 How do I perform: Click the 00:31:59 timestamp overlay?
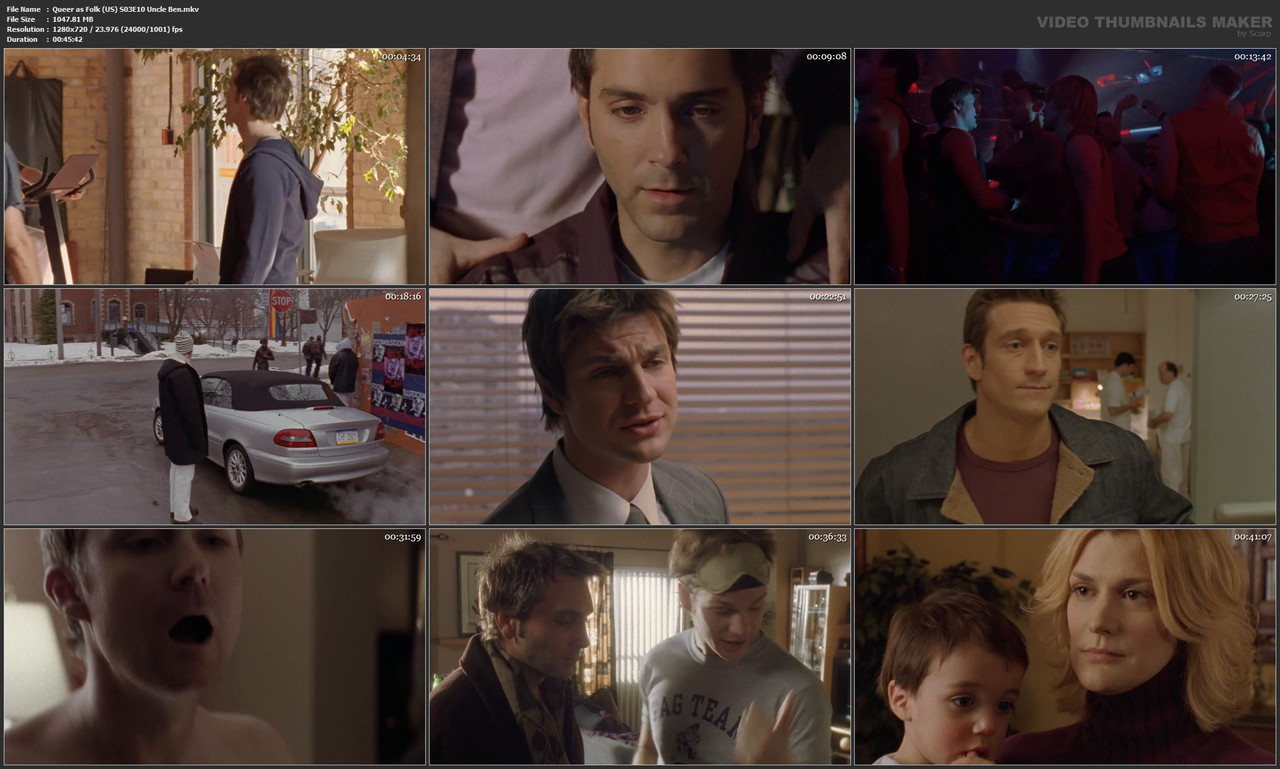tap(402, 537)
